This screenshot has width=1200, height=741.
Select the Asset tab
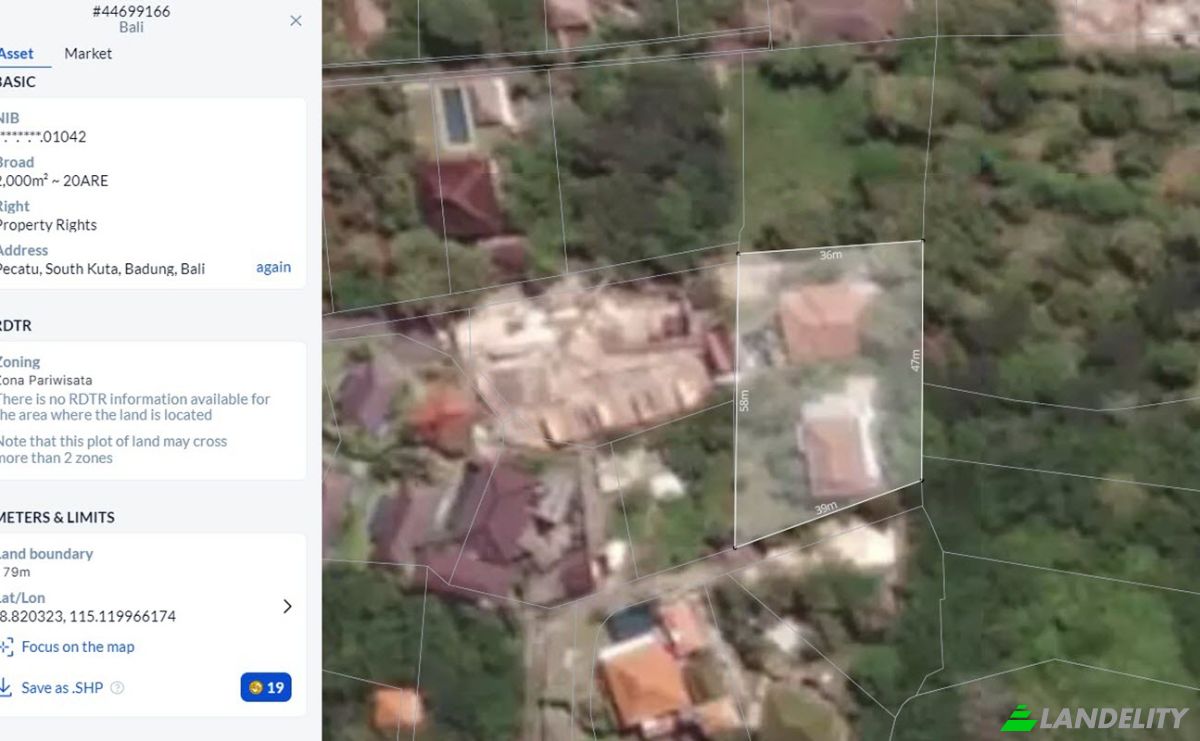click(16, 53)
